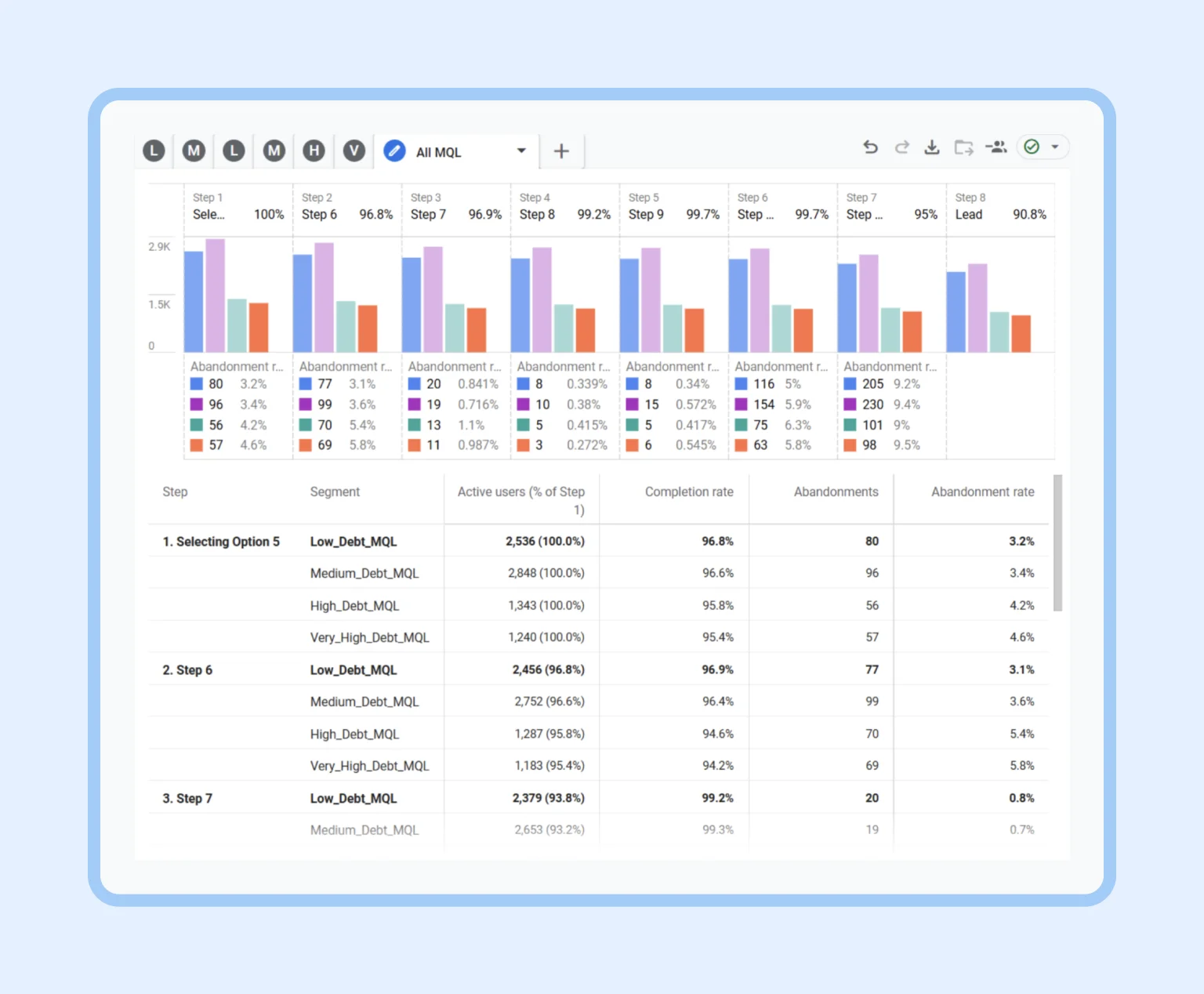This screenshot has height=994, width=1204.
Task: Switch to the second L avatar tab
Action: [234, 151]
